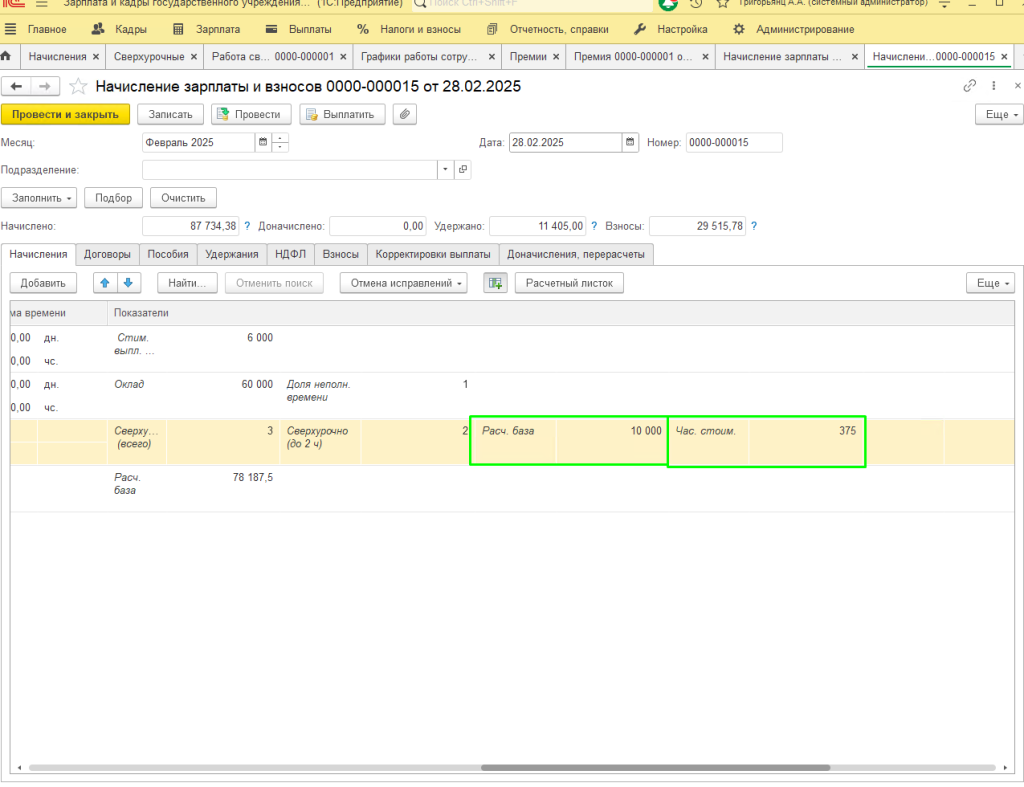Move the row up with blue arrow
Viewport: 1024px width, 787px height.
[x=104, y=283]
